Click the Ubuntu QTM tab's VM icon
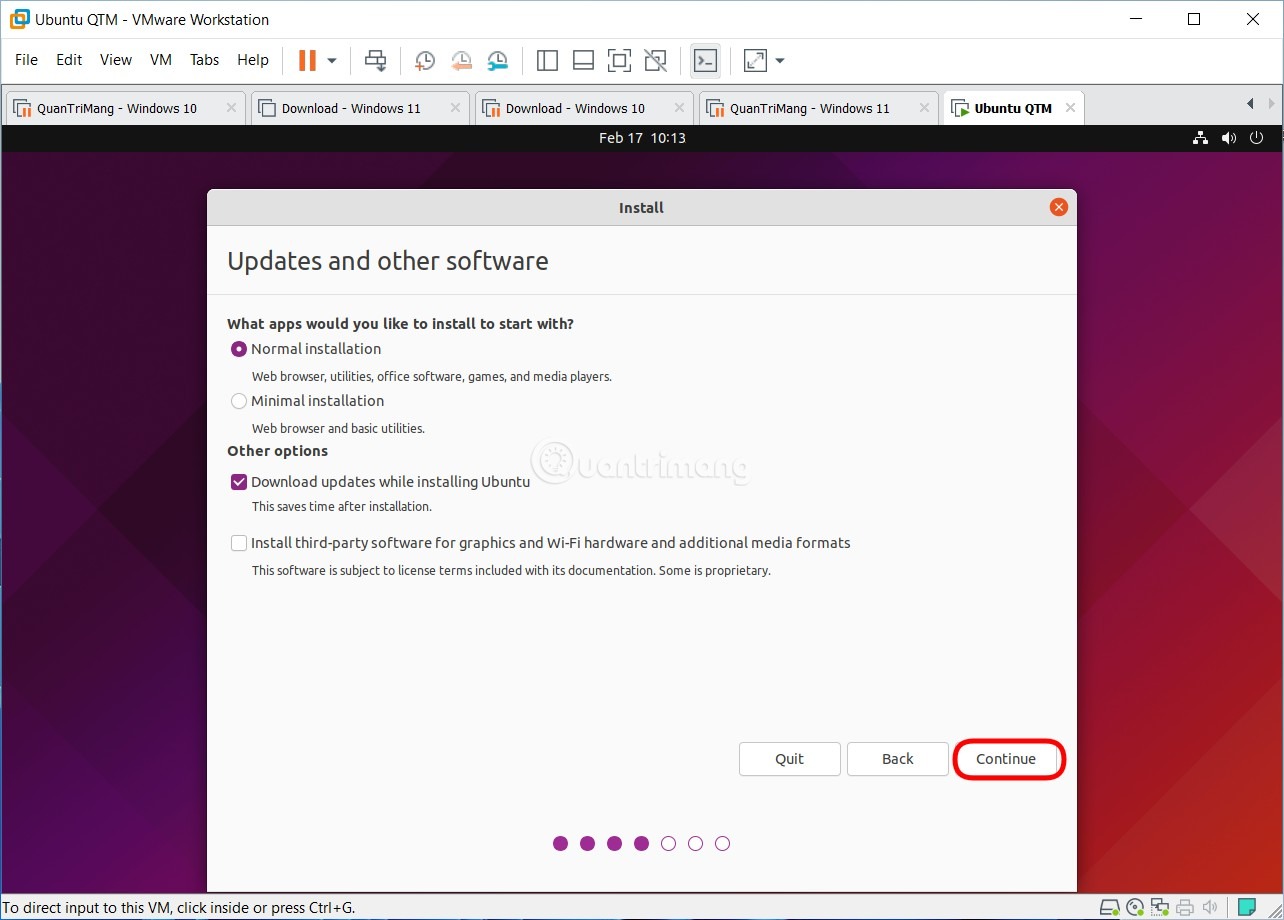Image resolution: width=1284 pixels, height=920 pixels. pyautogui.click(x=960, y=108)
